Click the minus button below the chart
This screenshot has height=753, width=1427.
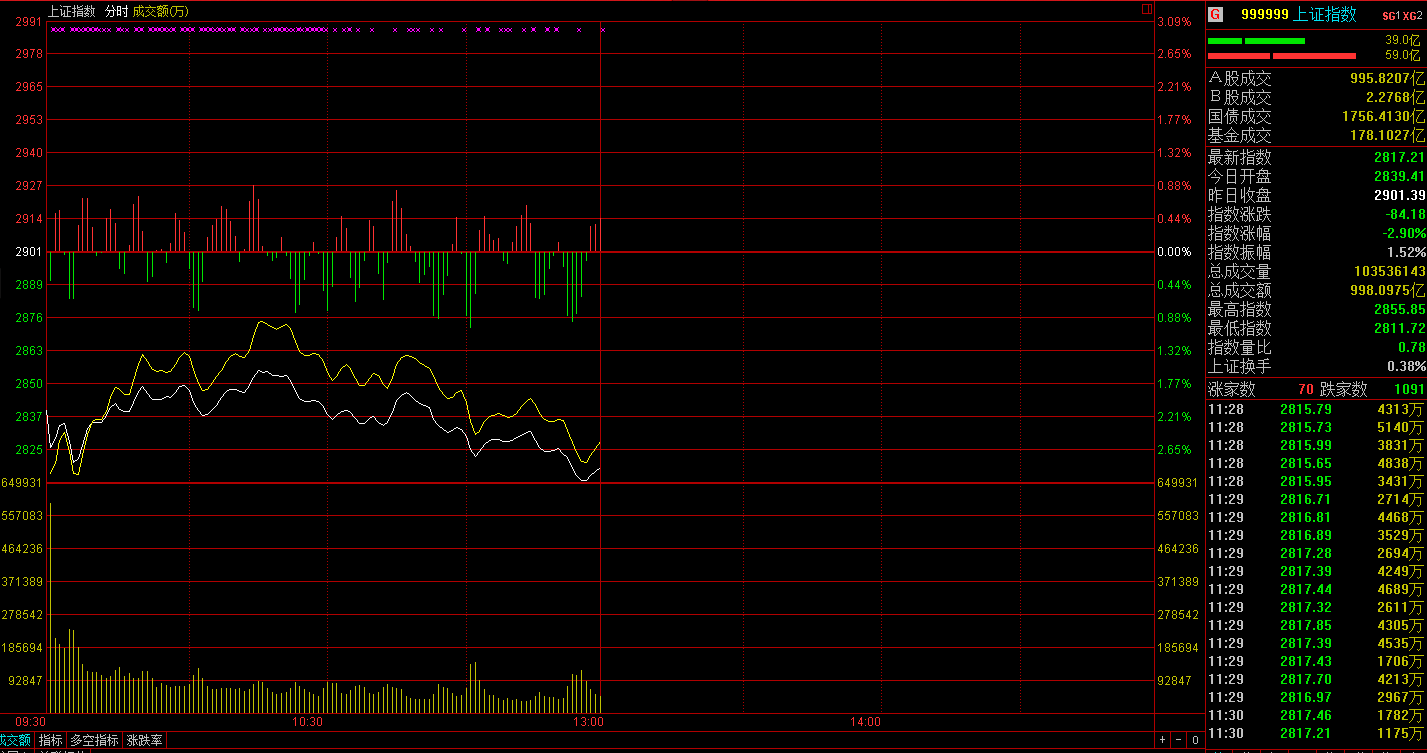point(1178,740)
